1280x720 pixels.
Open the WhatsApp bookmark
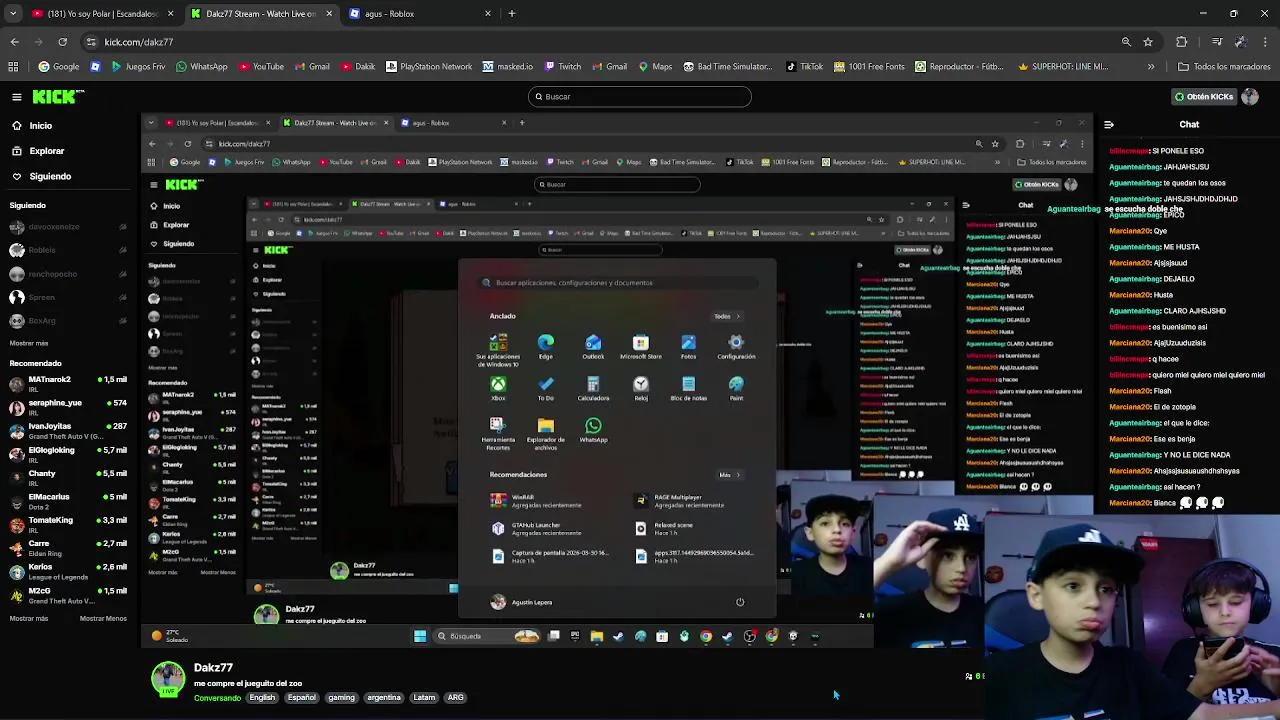tap(201, 67)
